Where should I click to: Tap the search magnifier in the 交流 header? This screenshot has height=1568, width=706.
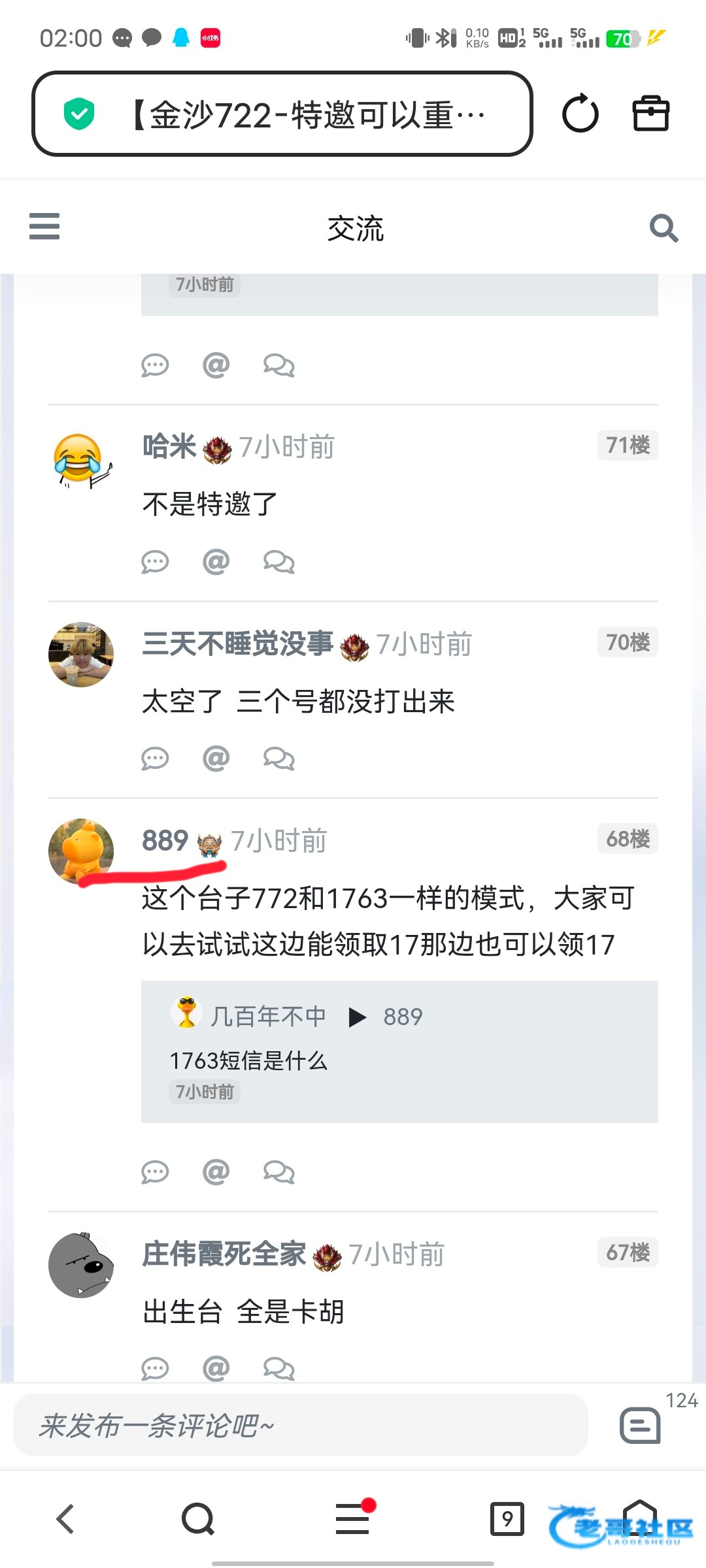[x=664, y=228]
